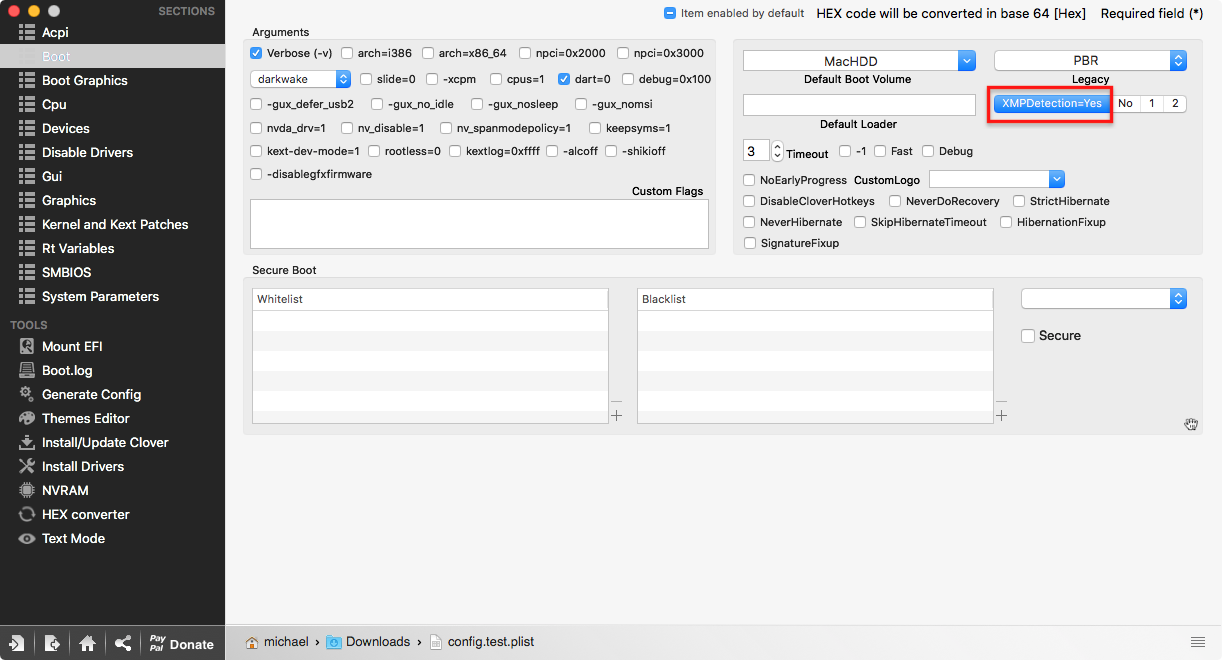Remove a Blacklist entry with minus button

1001,401
